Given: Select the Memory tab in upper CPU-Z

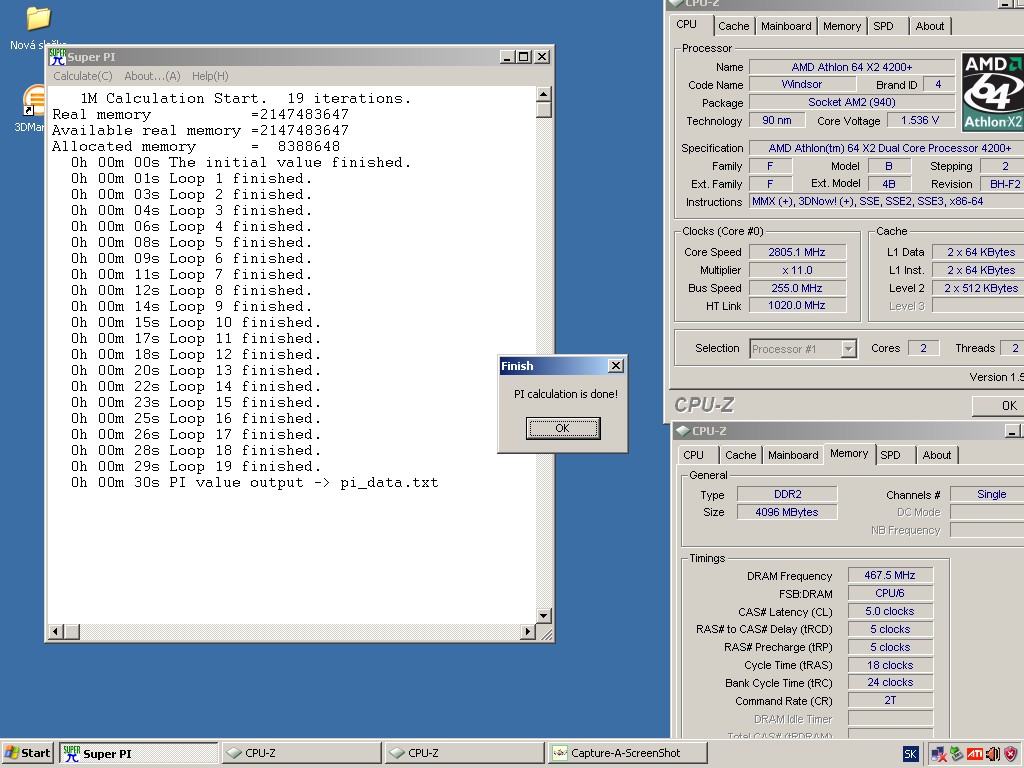Looking at the screenshot, I should [x=842, y=26].
